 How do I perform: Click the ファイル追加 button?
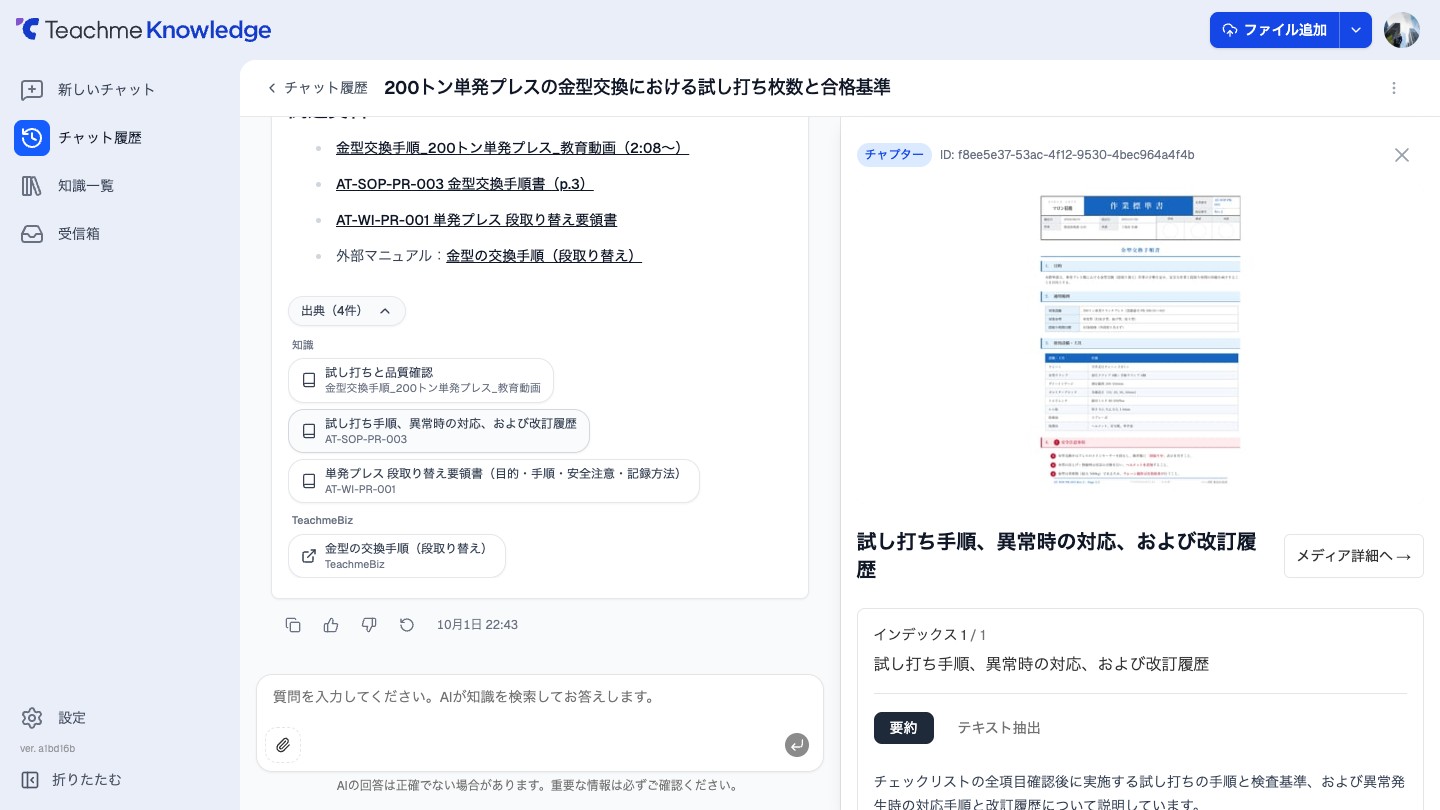click(x=1274, y=30)
